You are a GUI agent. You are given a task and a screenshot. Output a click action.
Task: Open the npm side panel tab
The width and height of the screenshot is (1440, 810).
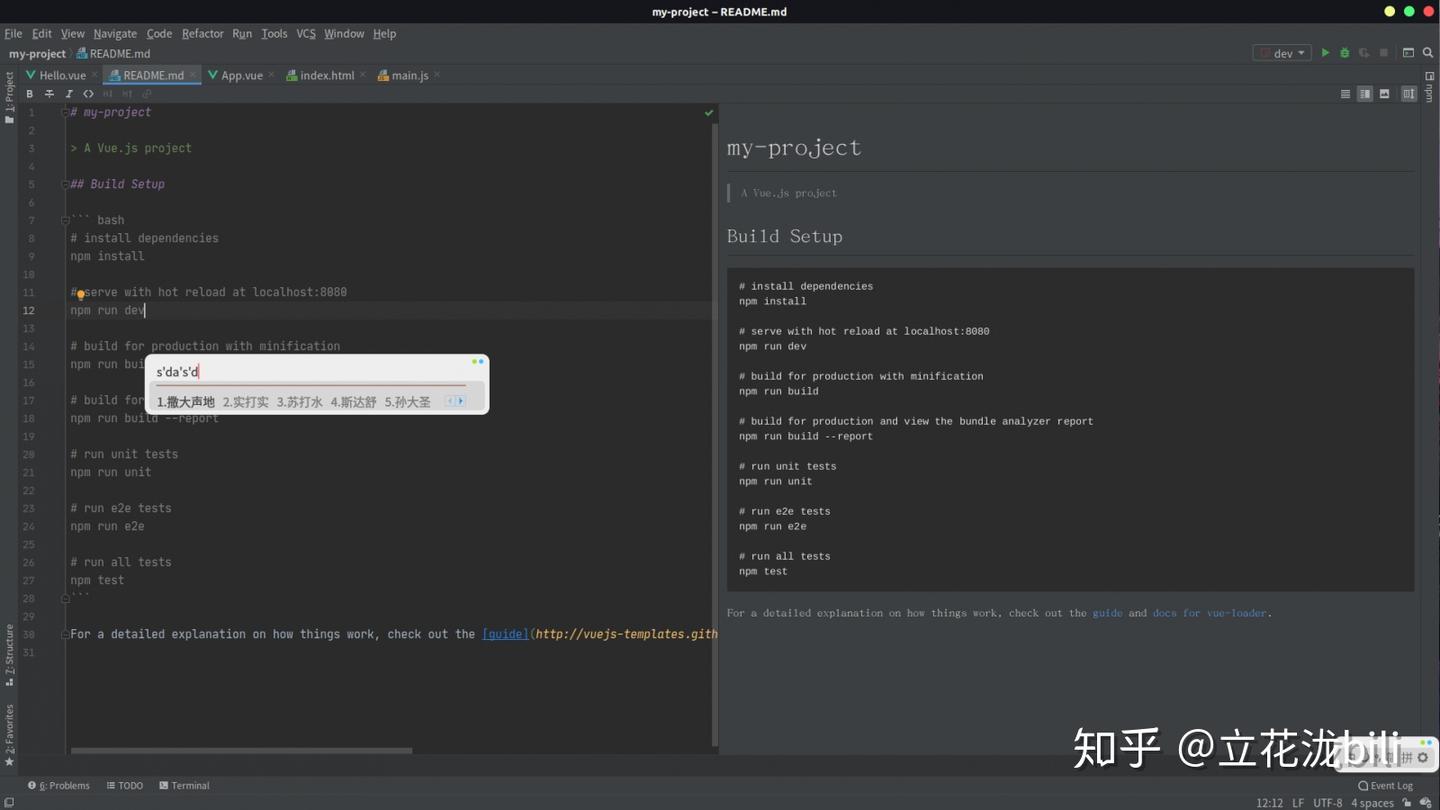(x=1429, y=95)
